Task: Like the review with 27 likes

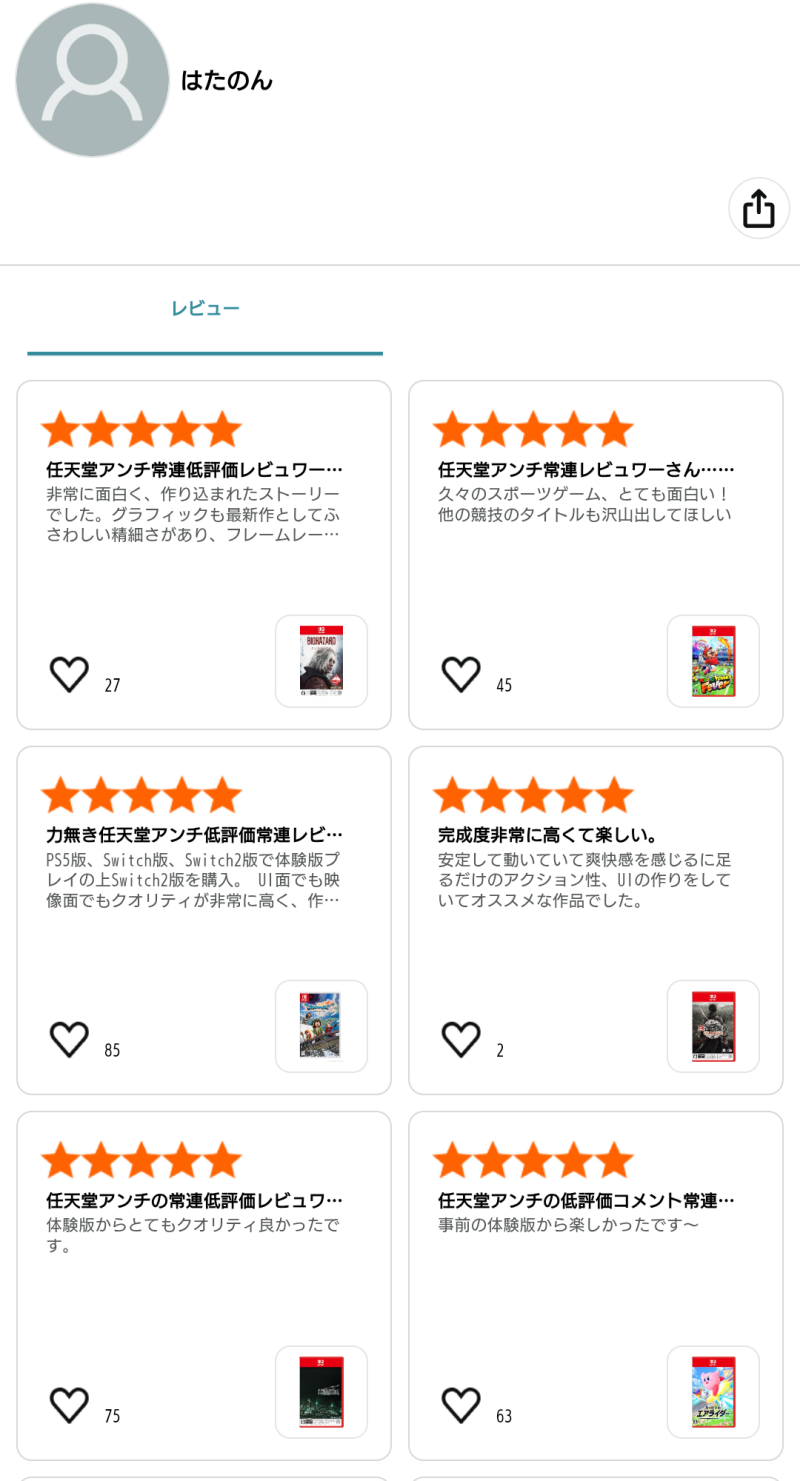Action: pyautogui.click(x=69, y=675)
